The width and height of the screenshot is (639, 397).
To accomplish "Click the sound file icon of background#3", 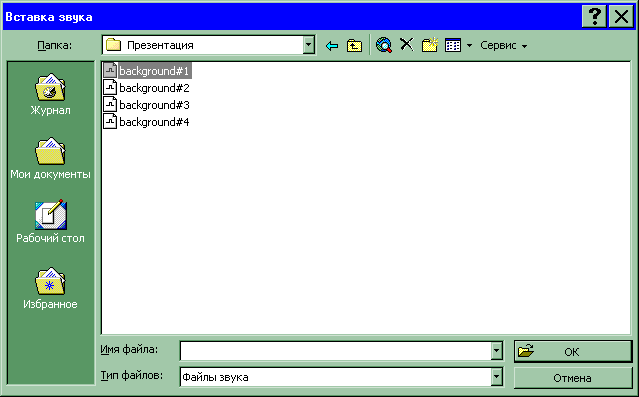I will (110, 105).
